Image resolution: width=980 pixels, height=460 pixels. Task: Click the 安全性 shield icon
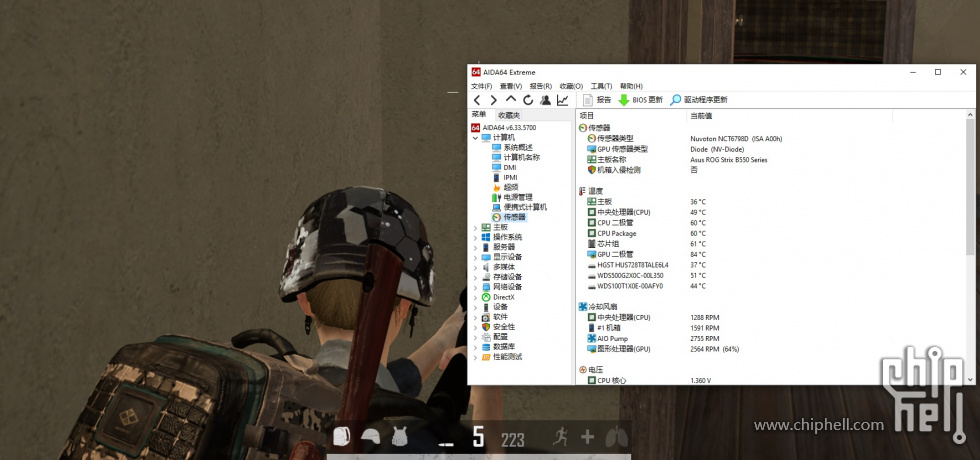(486, 327)
